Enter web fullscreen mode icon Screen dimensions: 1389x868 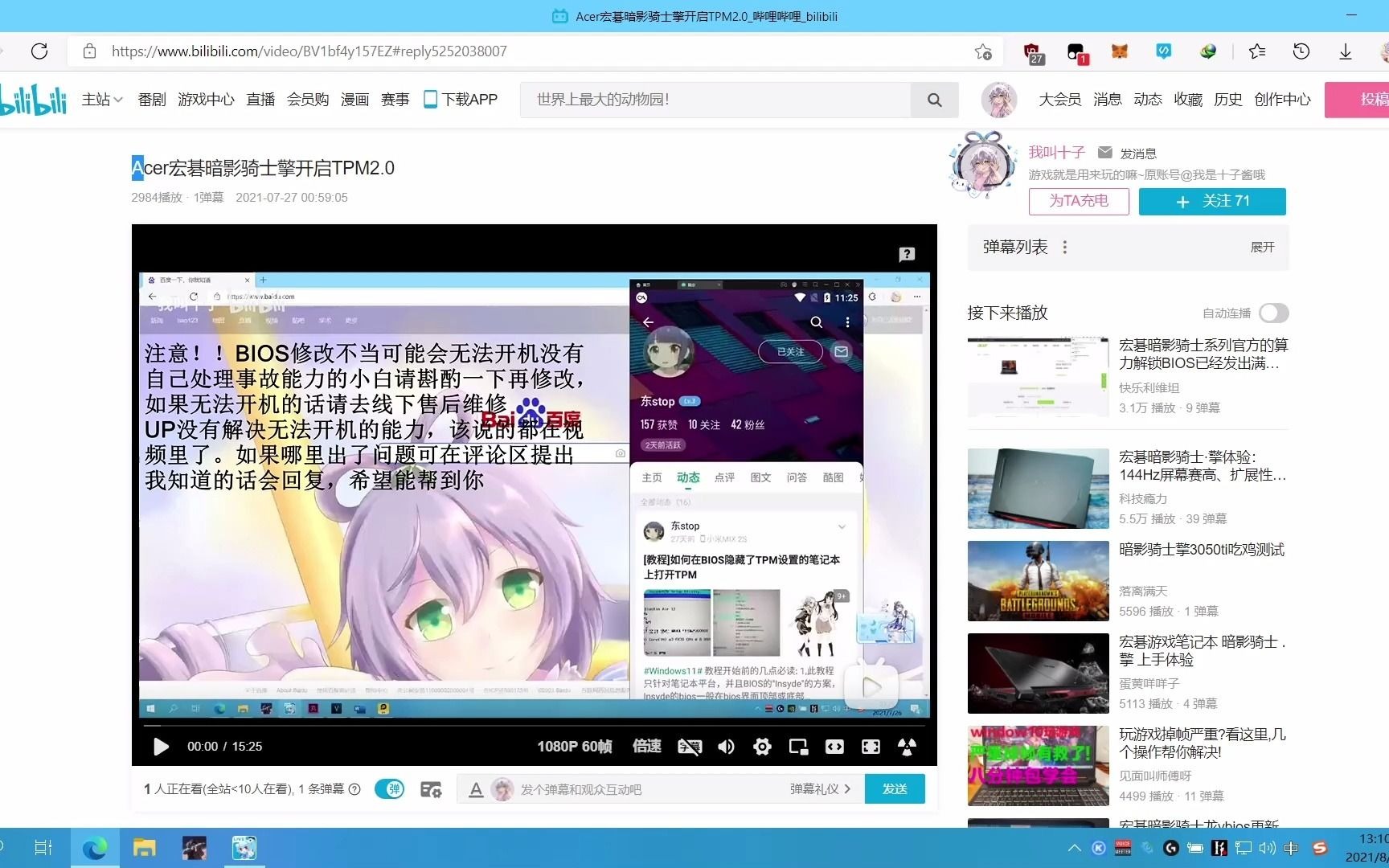pyautogui.click(x=871, y=747)
